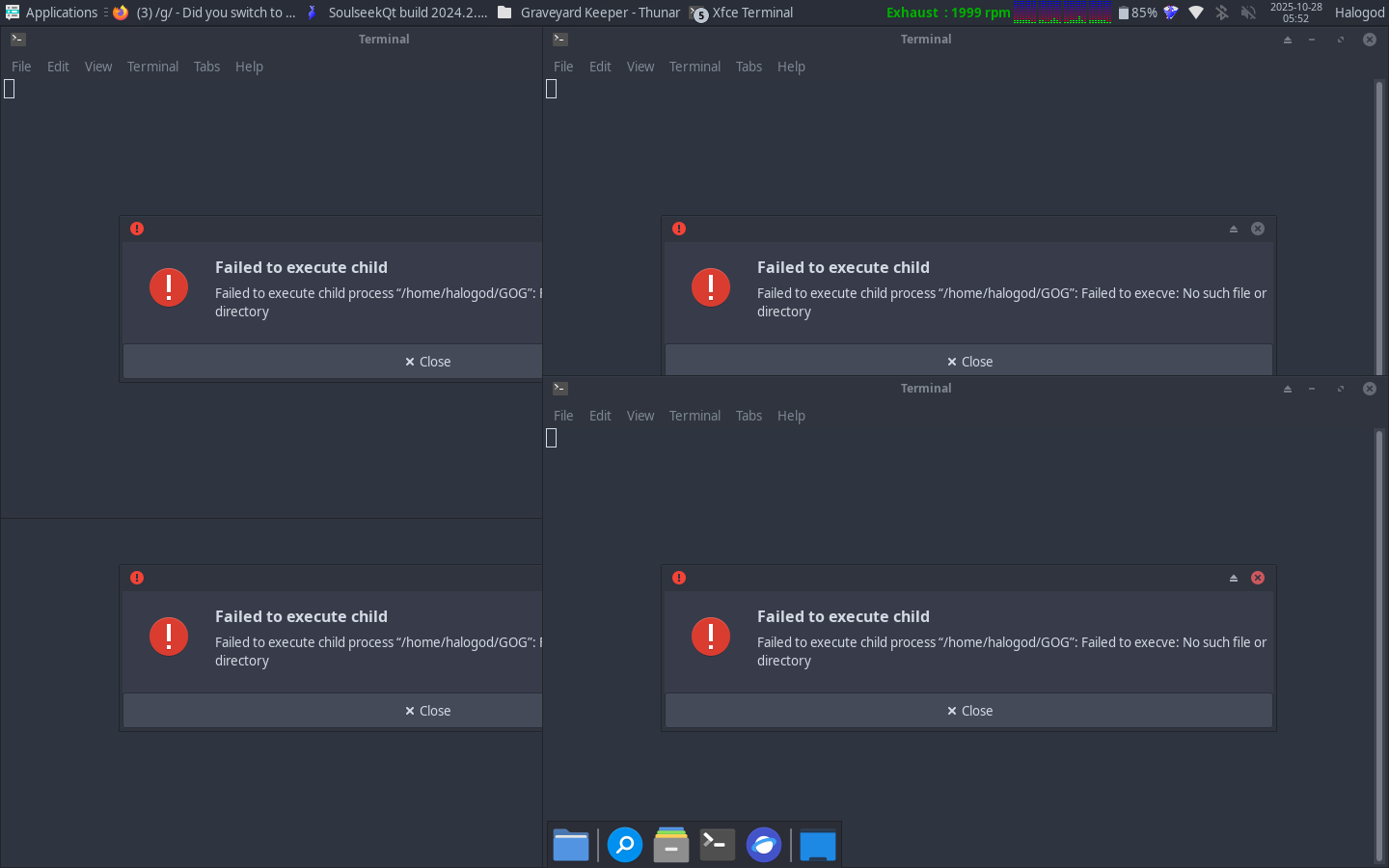Dismiss the upper-right error dialog with Close
This screenshot has width=1389, height=868.
coord(968,362)
